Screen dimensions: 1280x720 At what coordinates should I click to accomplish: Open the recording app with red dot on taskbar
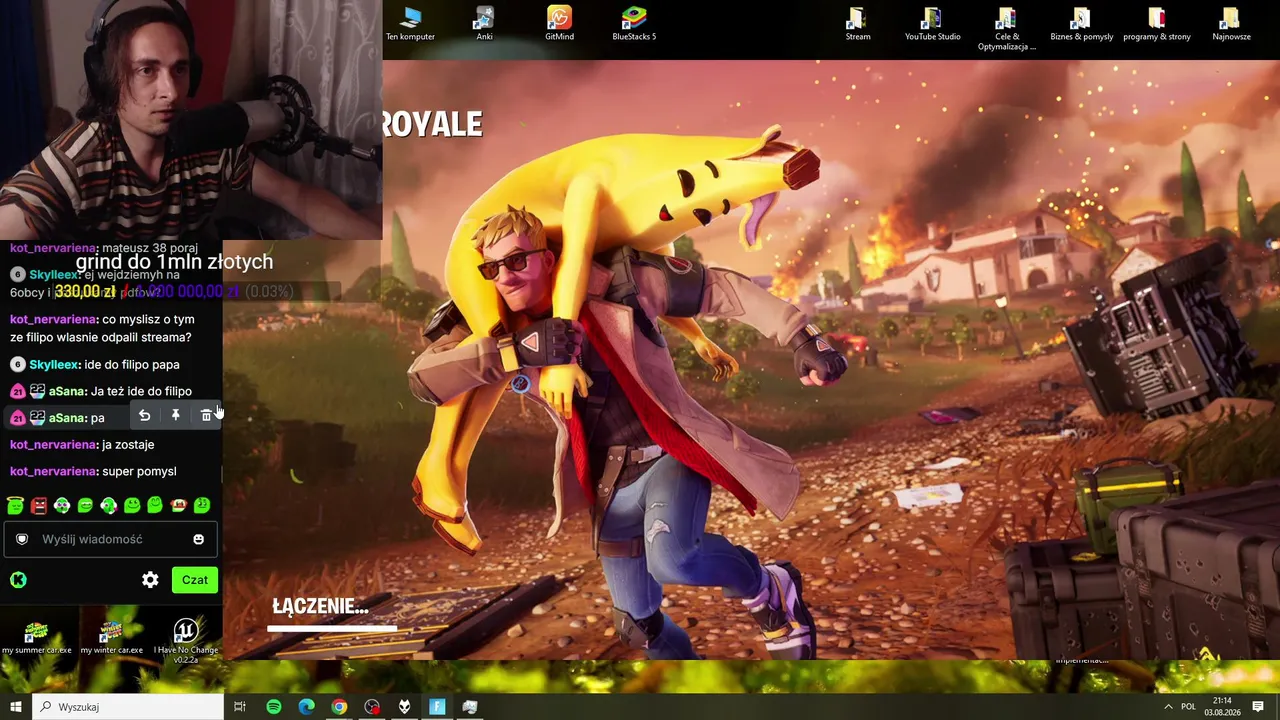click(x=372, y=707)
